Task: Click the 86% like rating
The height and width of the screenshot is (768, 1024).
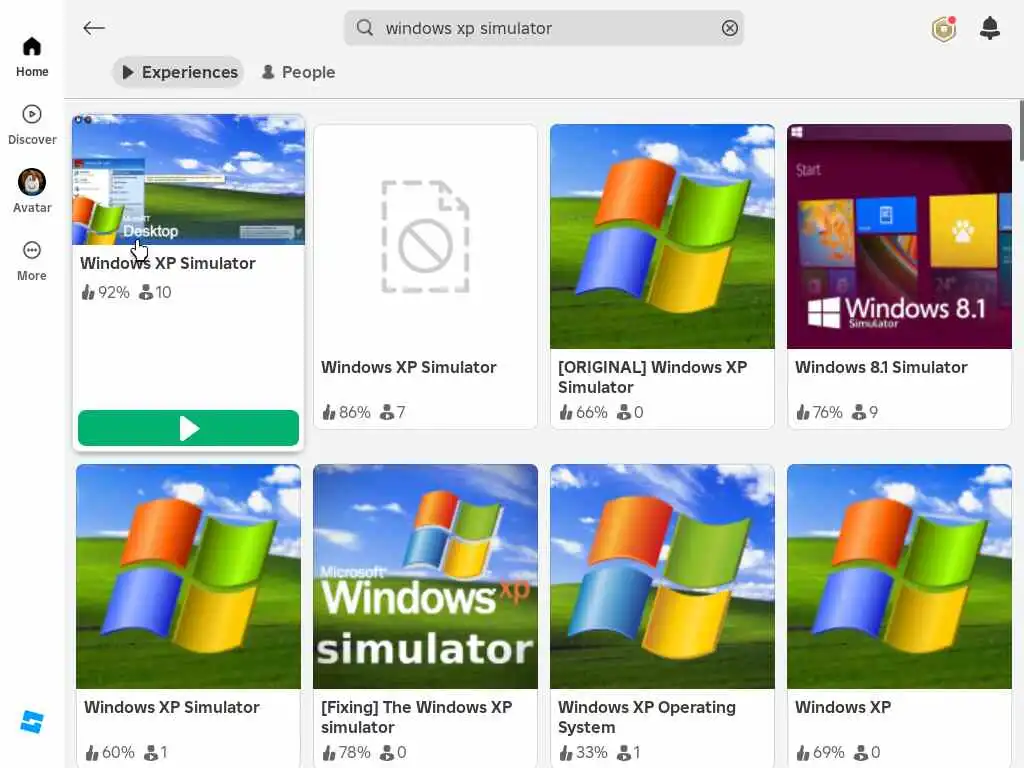Action: 346,412
